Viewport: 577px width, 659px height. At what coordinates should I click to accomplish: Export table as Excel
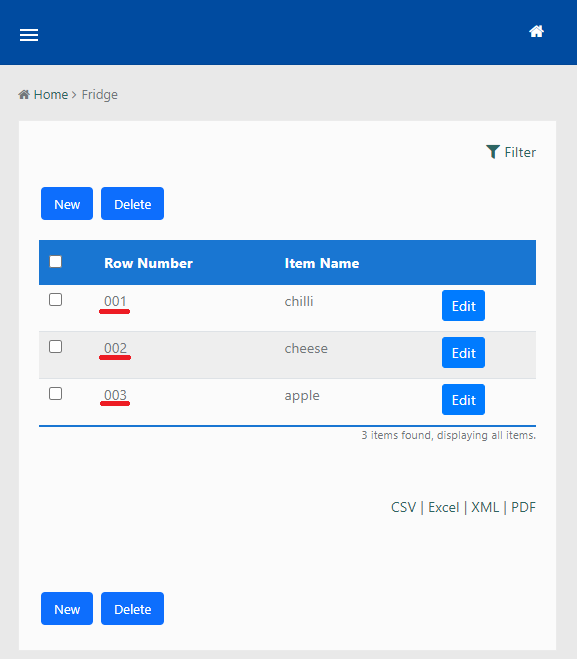point(444,507)
